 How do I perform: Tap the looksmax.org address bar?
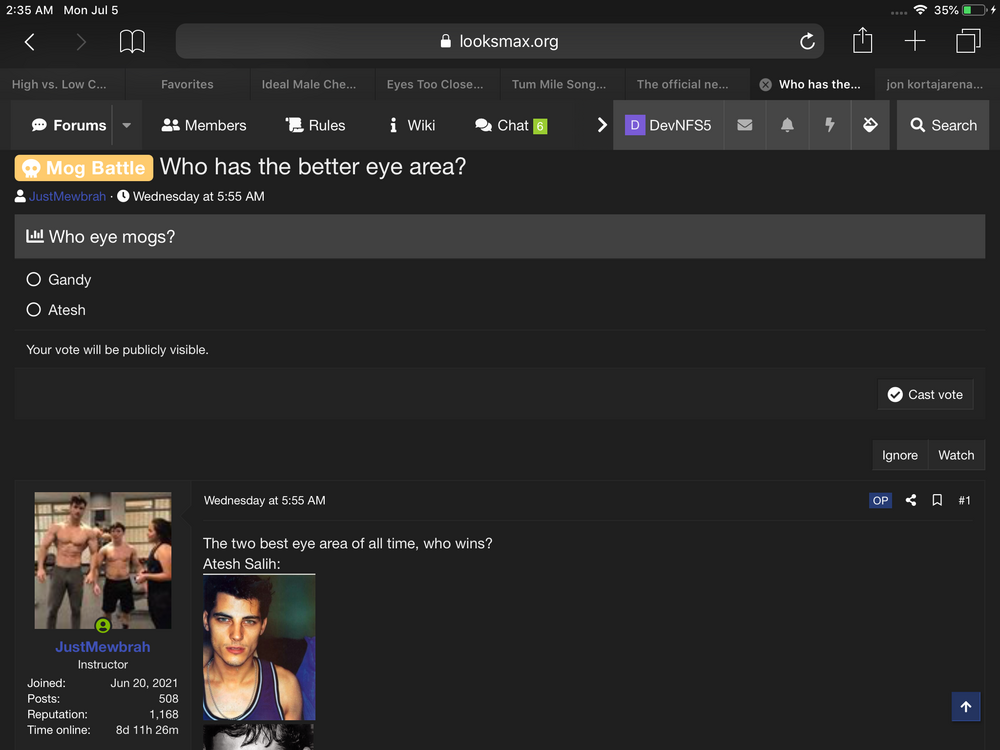(499, 42)
